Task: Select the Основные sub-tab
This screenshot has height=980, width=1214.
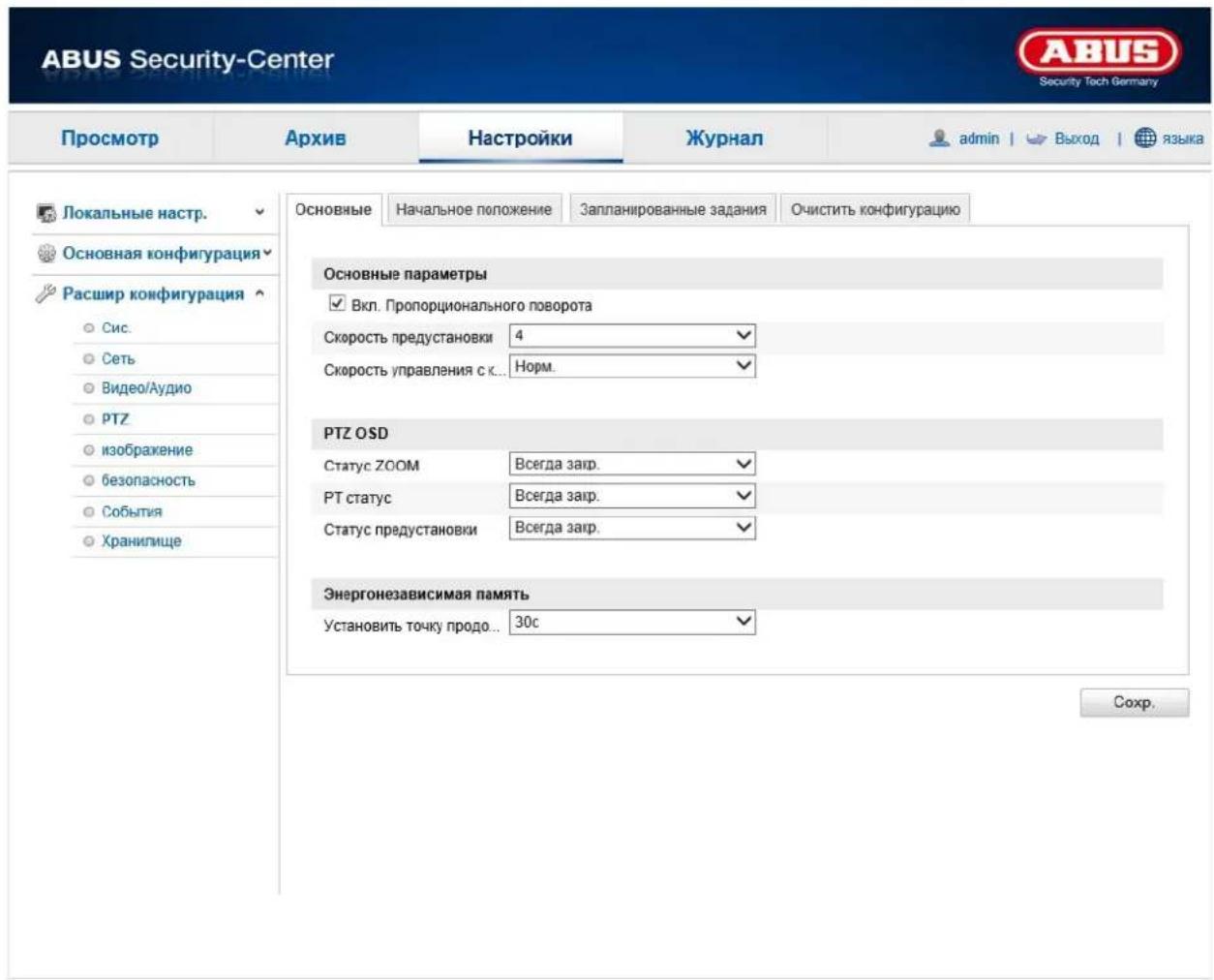Action: pyautogui.click(x=333, y=209)
